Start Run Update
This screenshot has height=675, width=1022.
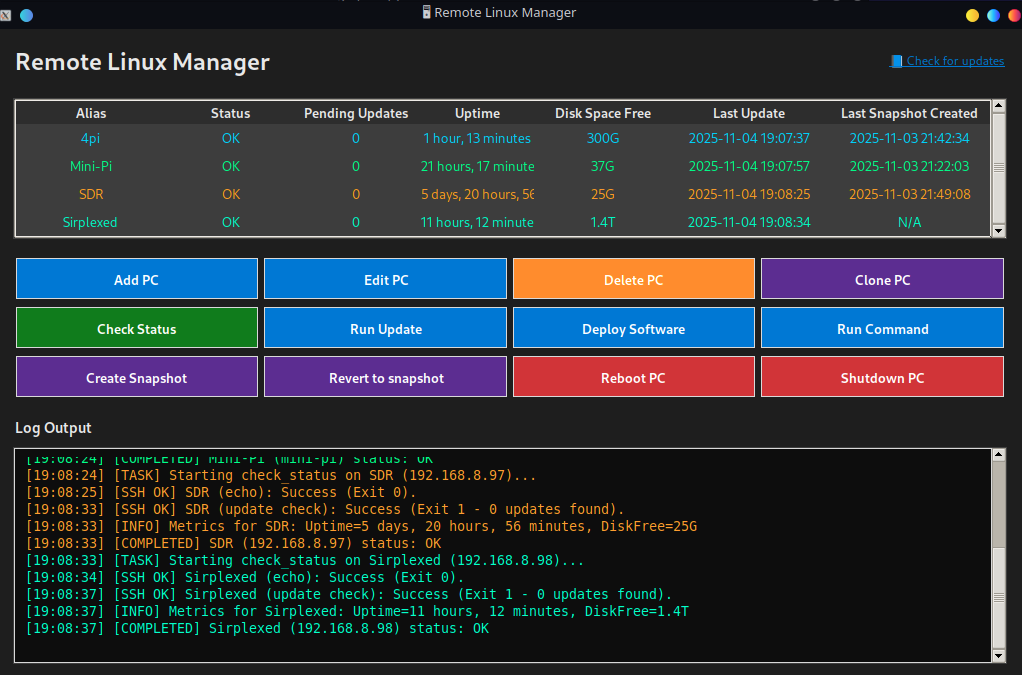click(x=385, y=327)
